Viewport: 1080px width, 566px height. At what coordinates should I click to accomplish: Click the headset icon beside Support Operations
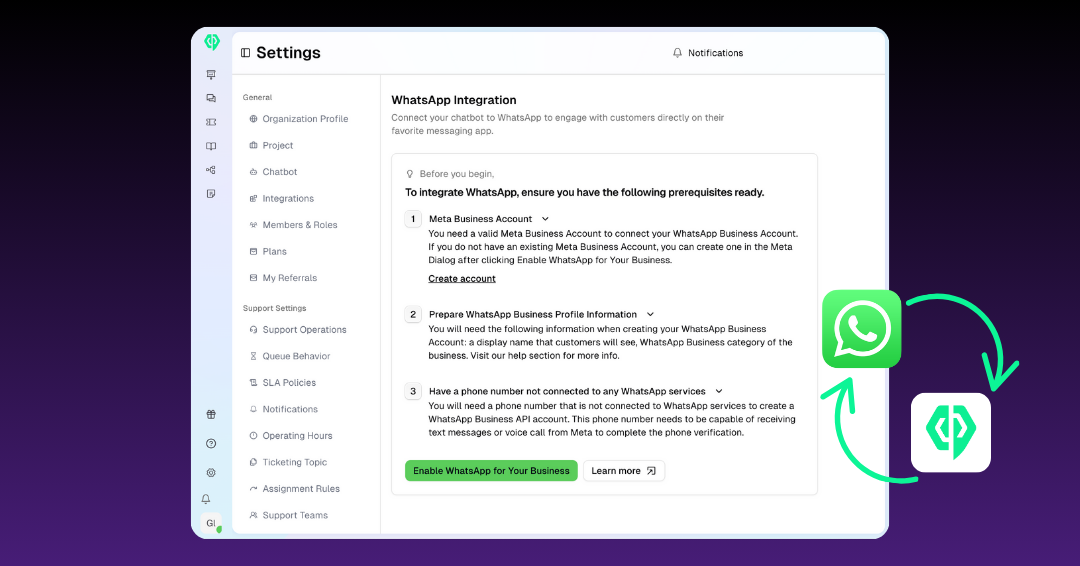coord(253,330)
